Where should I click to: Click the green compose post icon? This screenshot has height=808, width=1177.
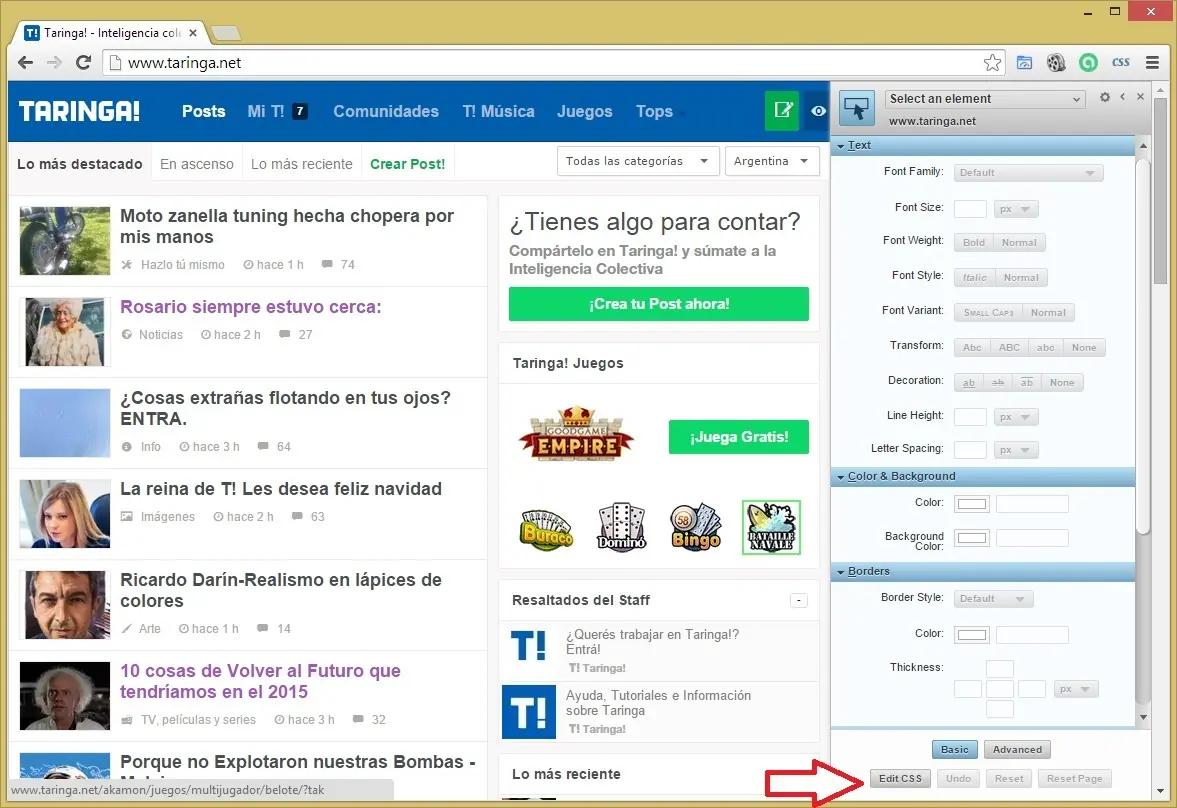click(782, 111)
